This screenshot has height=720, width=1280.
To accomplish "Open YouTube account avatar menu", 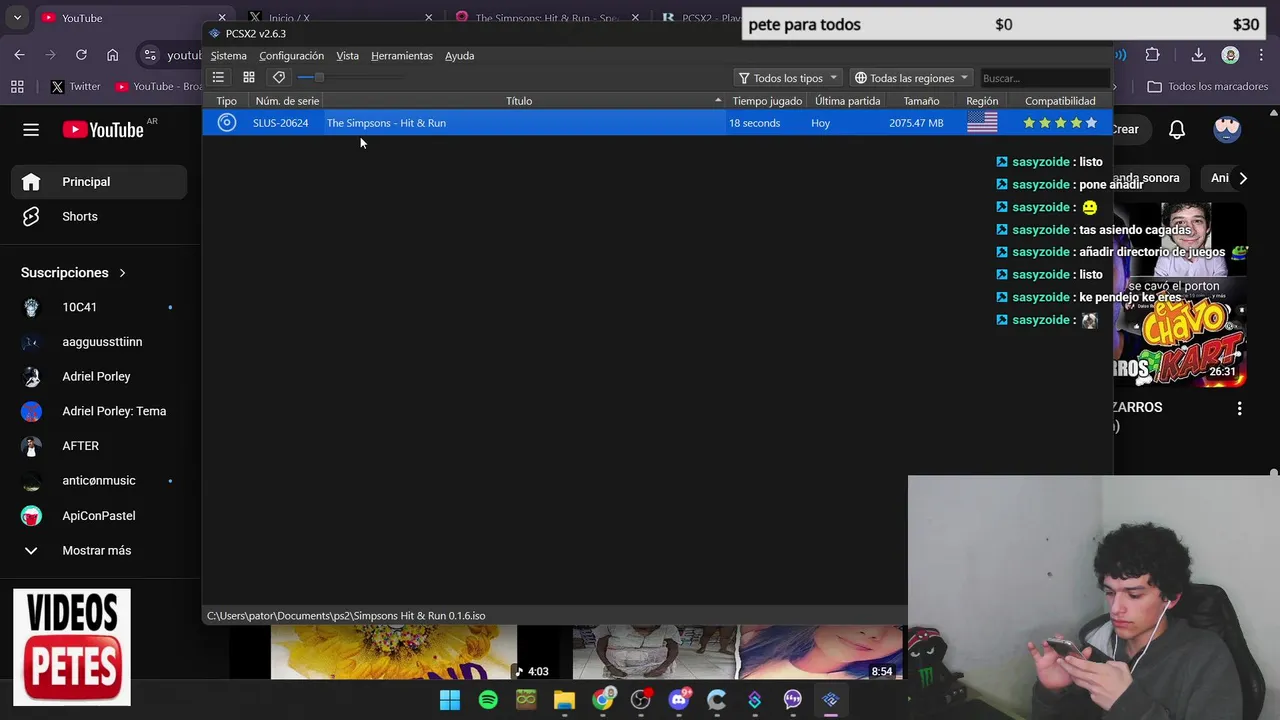I will pos(1227,129).
